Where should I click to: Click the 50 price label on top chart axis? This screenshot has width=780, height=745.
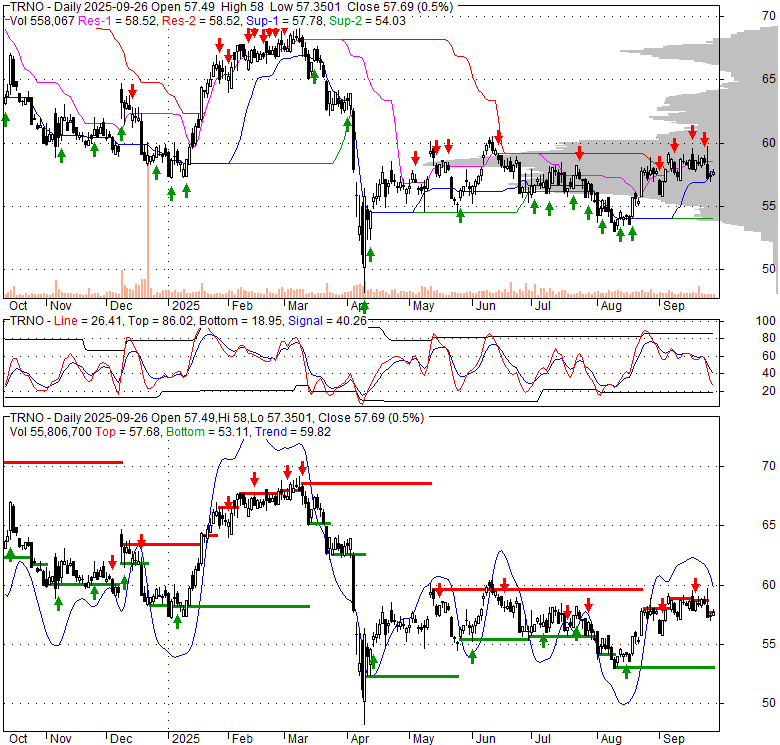(x=769, y=269)
